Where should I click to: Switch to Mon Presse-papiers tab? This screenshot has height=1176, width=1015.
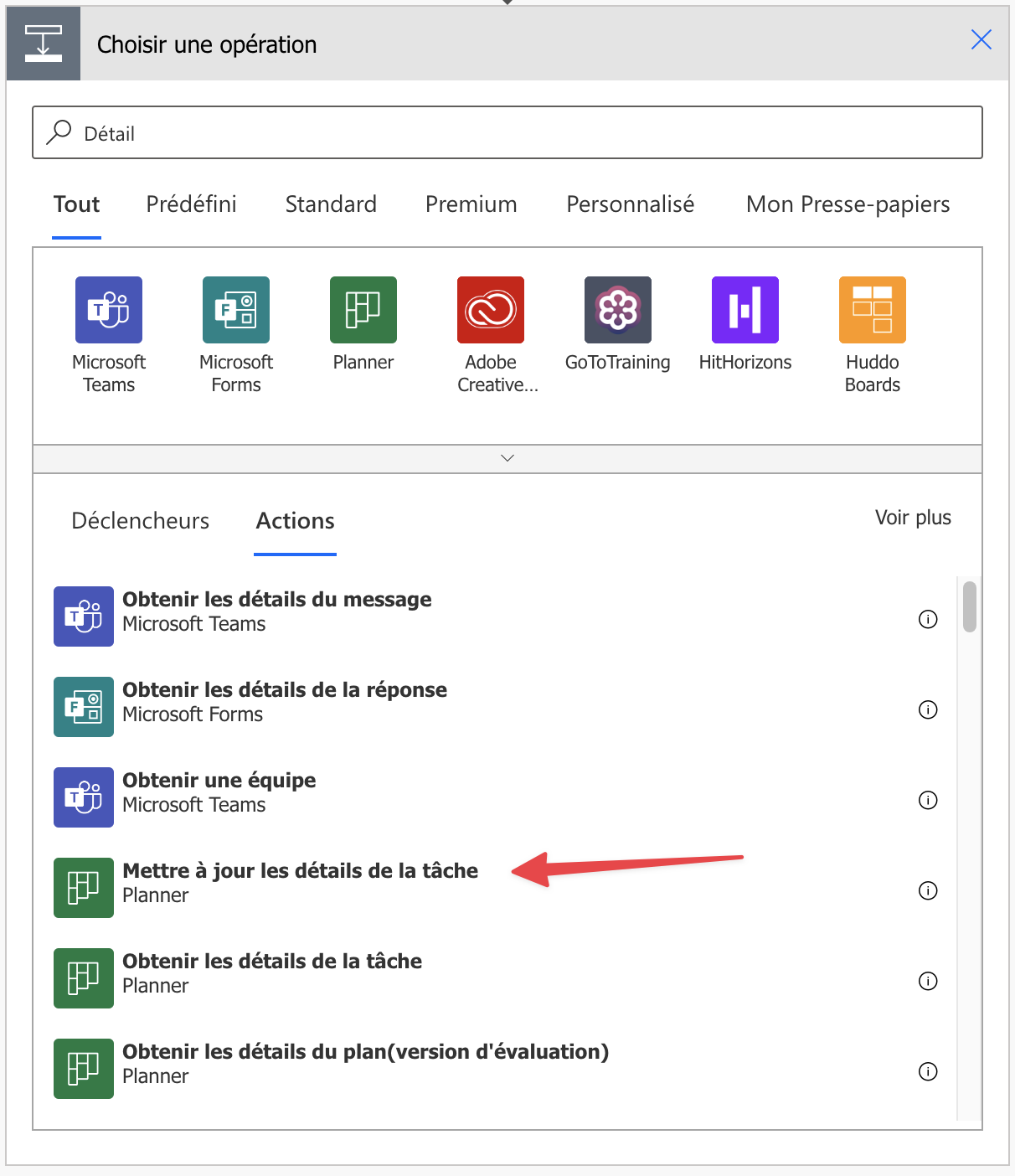pyautogui.click(x=848, y=204)
